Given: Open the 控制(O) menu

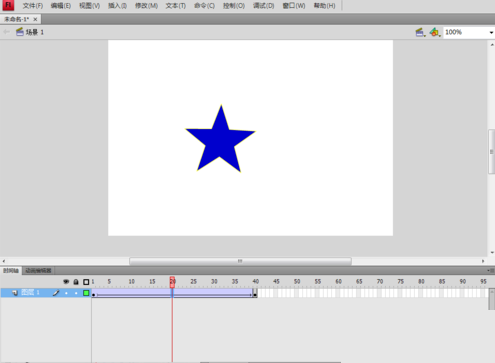Looking at the screenshot, I should pos(234,6).
